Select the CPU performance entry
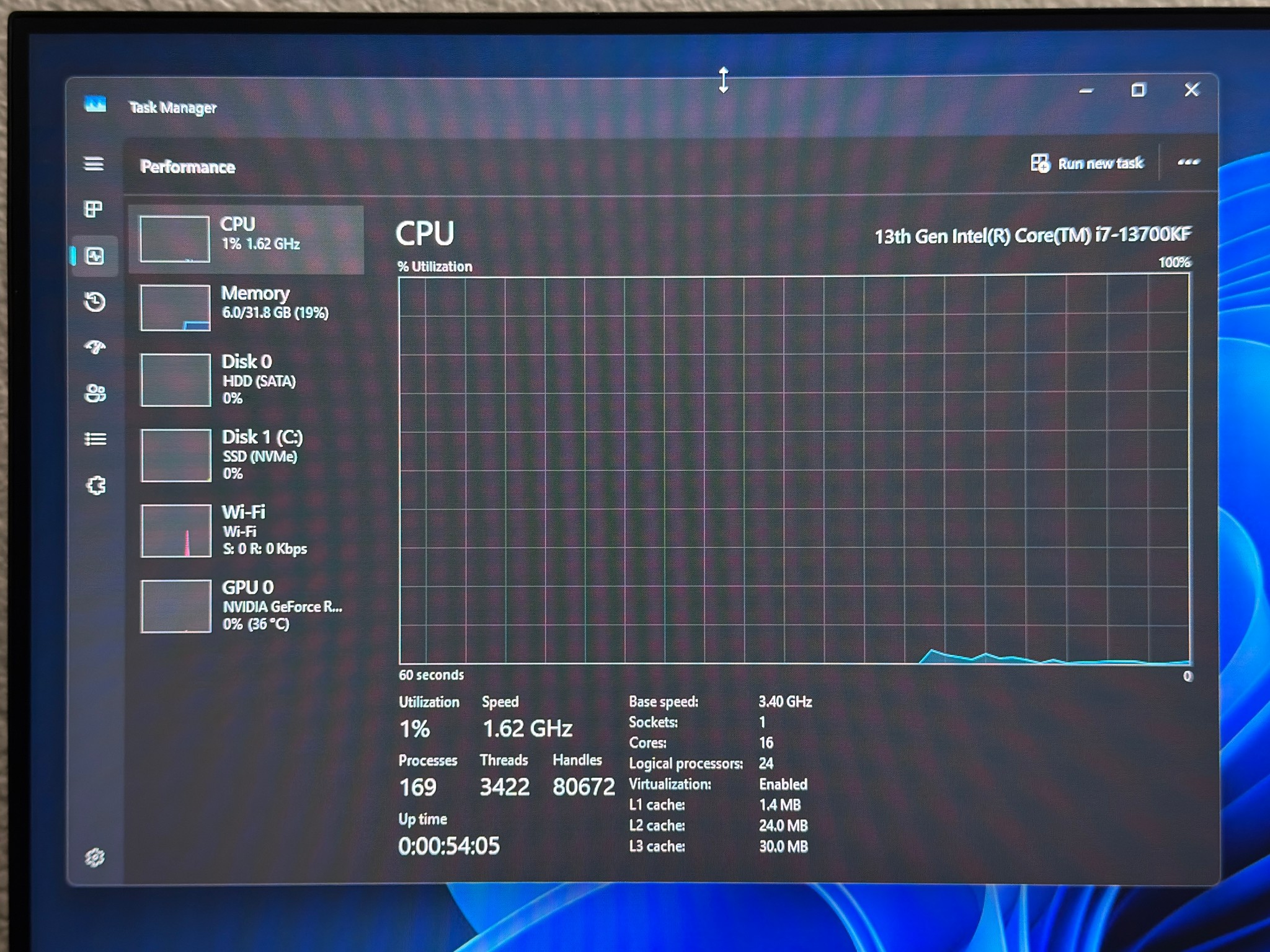1270x952 pixels. (x=246, y=239)
